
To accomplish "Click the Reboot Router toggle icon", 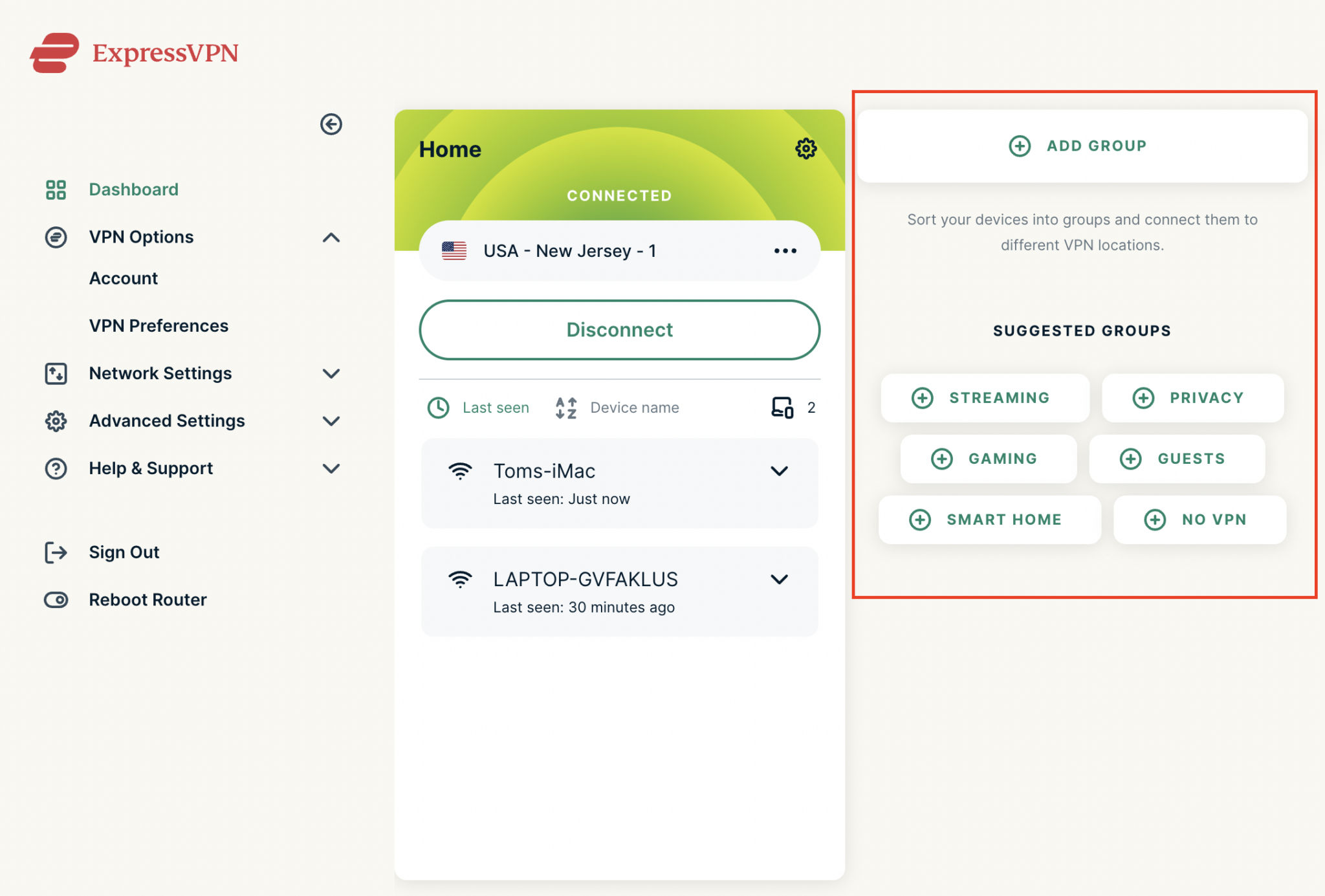I will coord(56,600).
